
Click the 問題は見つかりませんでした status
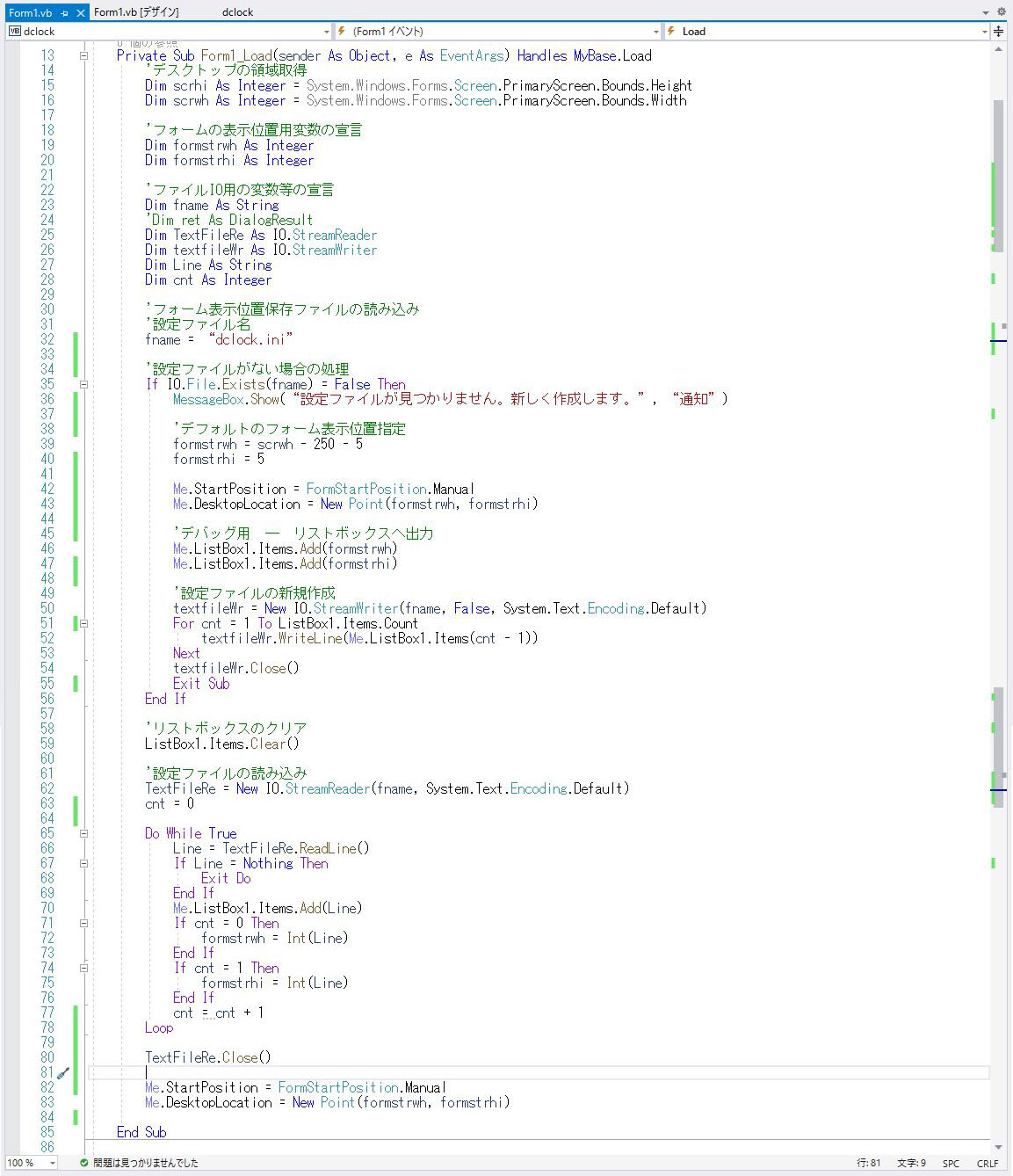point(146,1163)
